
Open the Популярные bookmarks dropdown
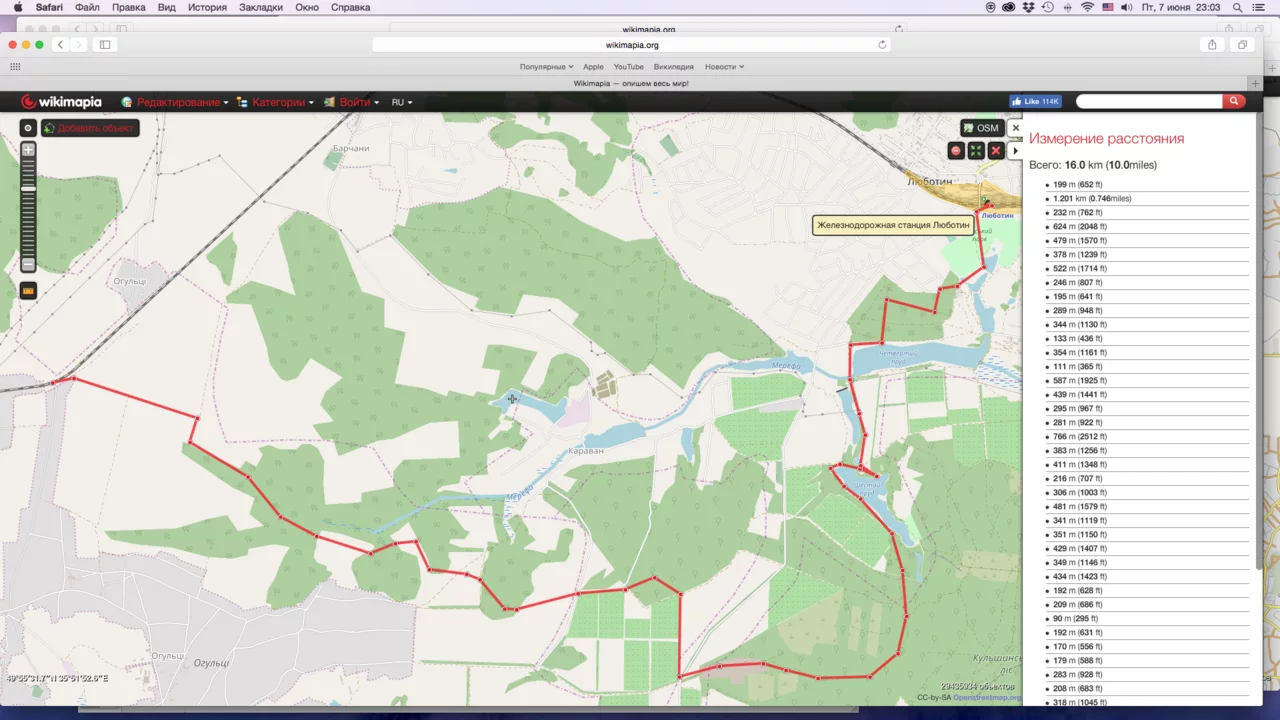[547, 67]
